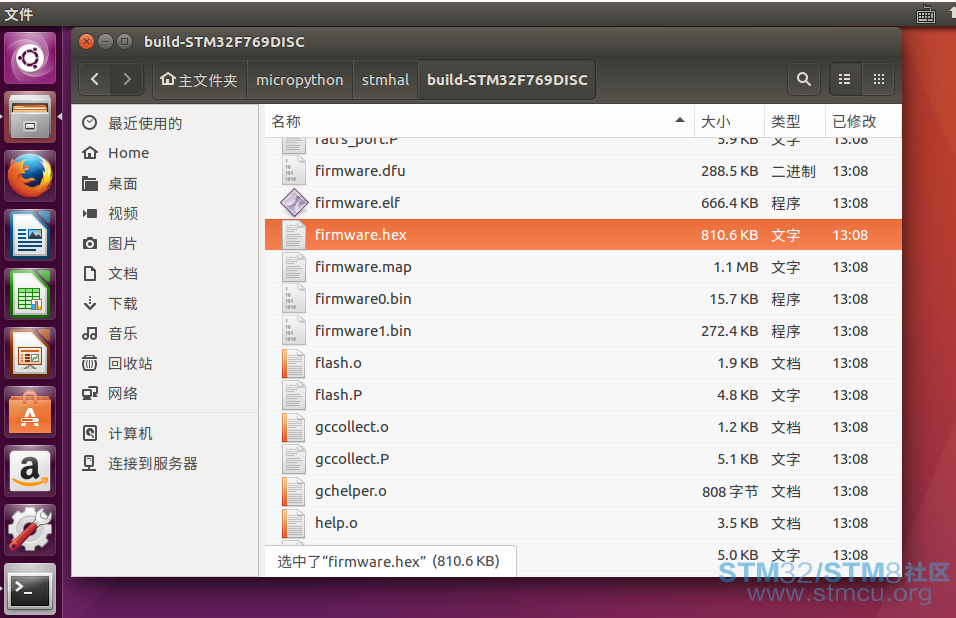Launch LibreOffice Writer from dock
Viewport: 956px width, 618px height.
pyautogui.click(x=30, y=235)
